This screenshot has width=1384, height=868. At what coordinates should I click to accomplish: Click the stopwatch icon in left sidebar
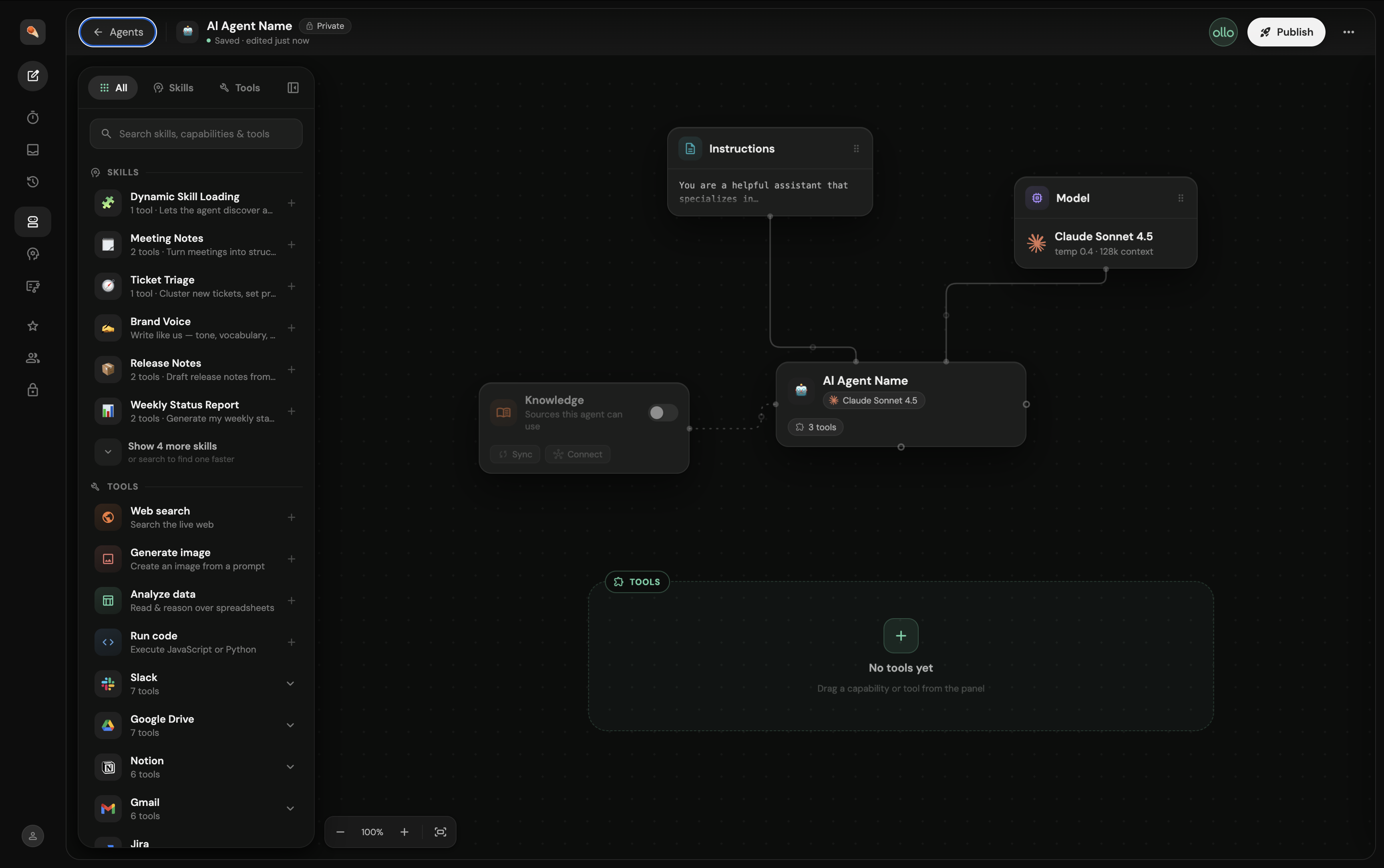[33, 118]
